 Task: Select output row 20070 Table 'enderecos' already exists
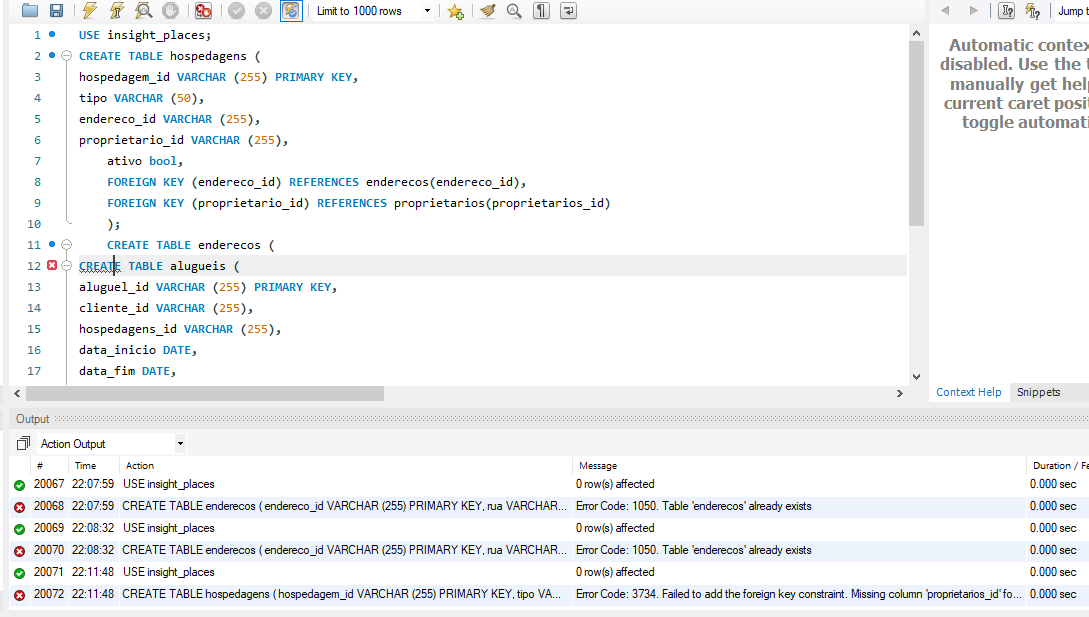pyautogui.click(x=549, y=550)
